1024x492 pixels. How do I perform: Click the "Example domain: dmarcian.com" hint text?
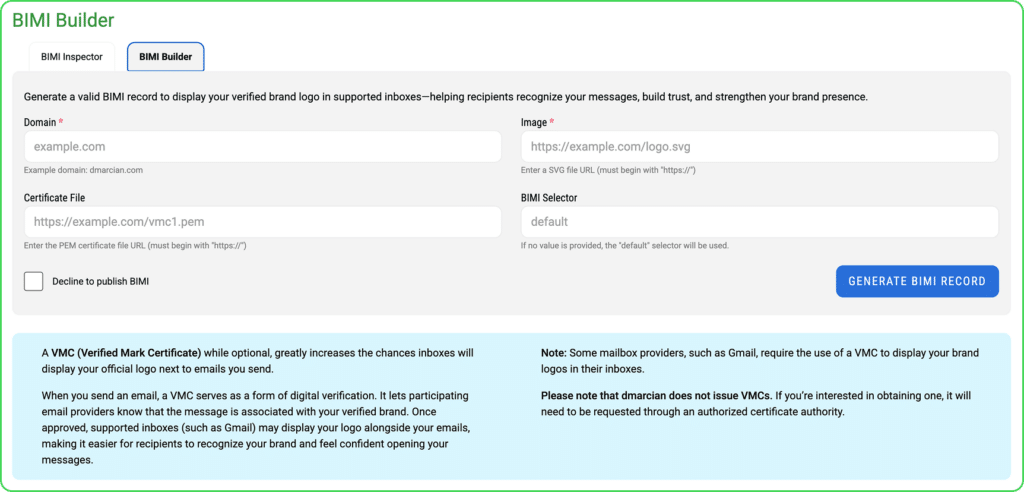[84, 170]
